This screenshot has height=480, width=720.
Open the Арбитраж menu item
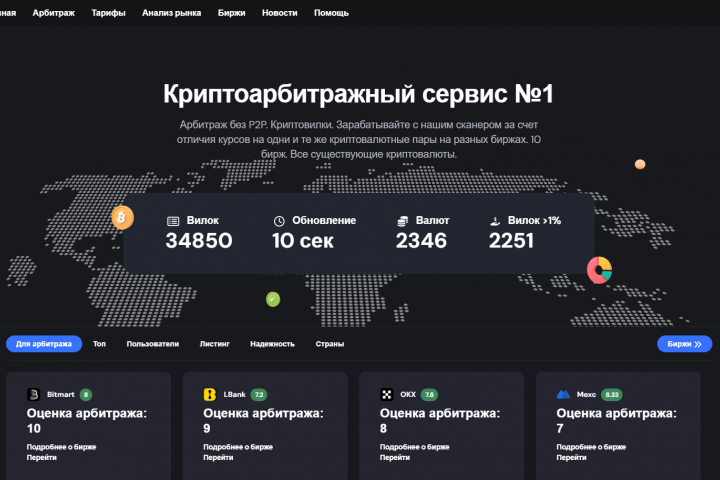coord(53,13)
